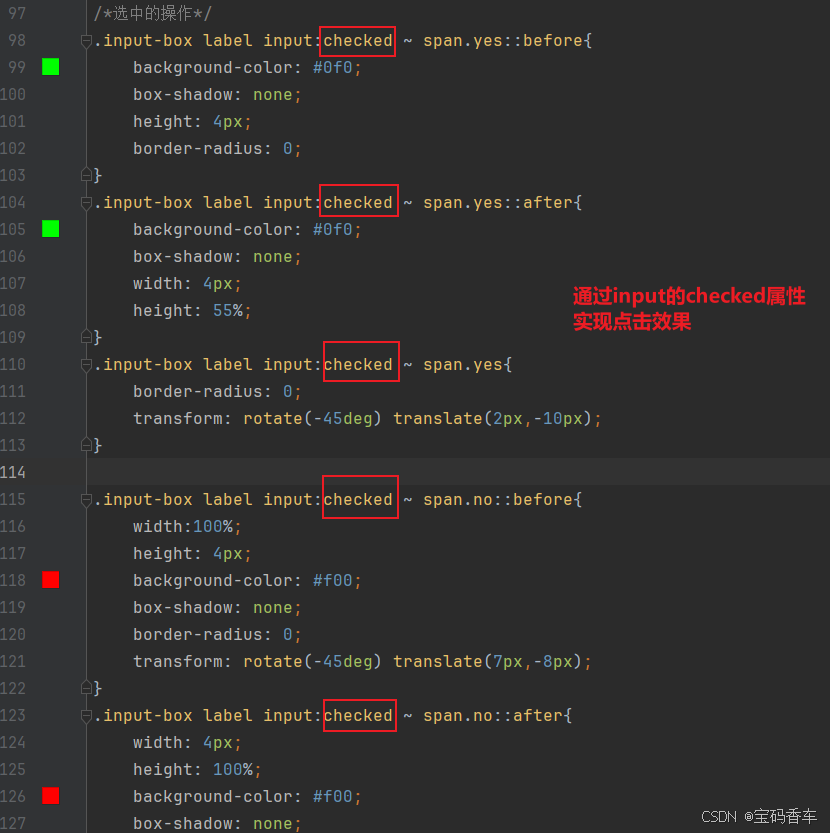Click 'checked' pseudo-class on line 115

tap(358, 499)
